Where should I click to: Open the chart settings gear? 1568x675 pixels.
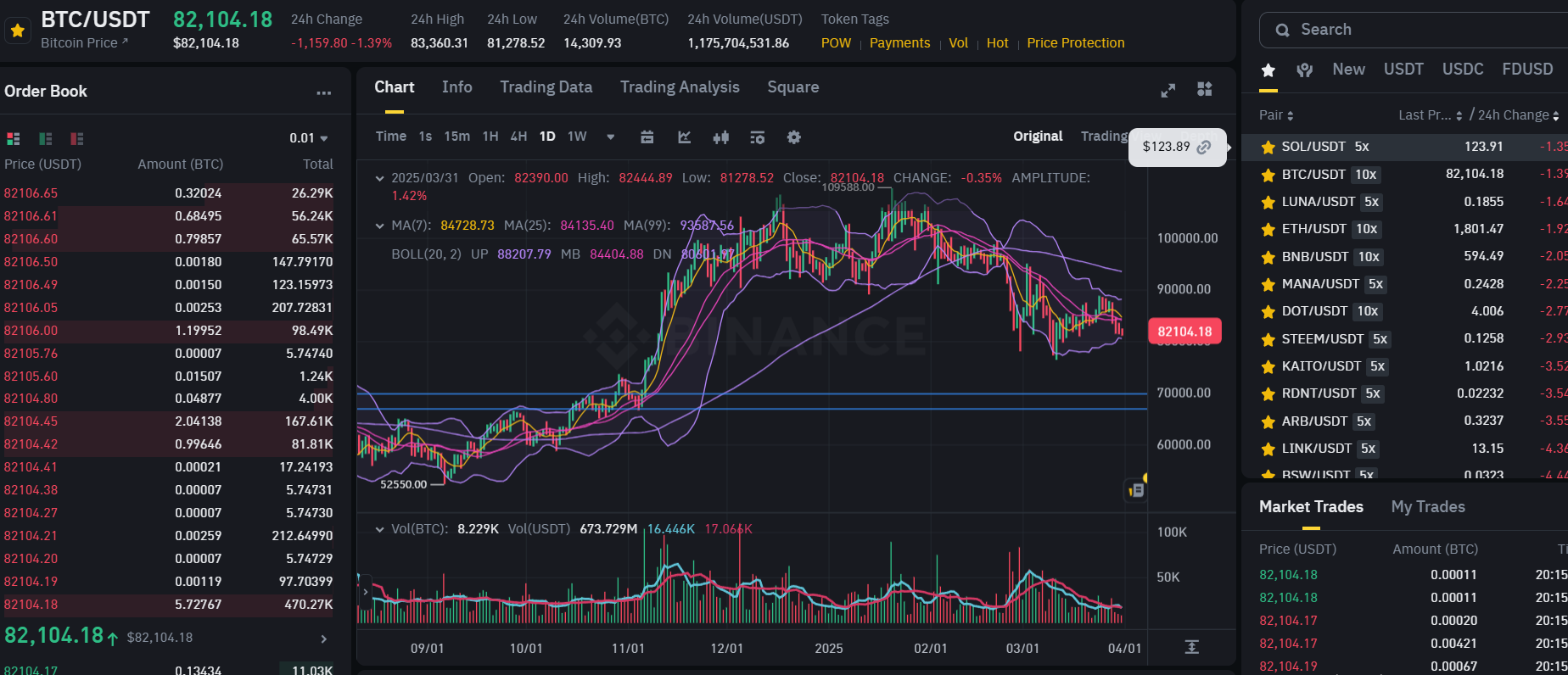click(x=794, y=137)
